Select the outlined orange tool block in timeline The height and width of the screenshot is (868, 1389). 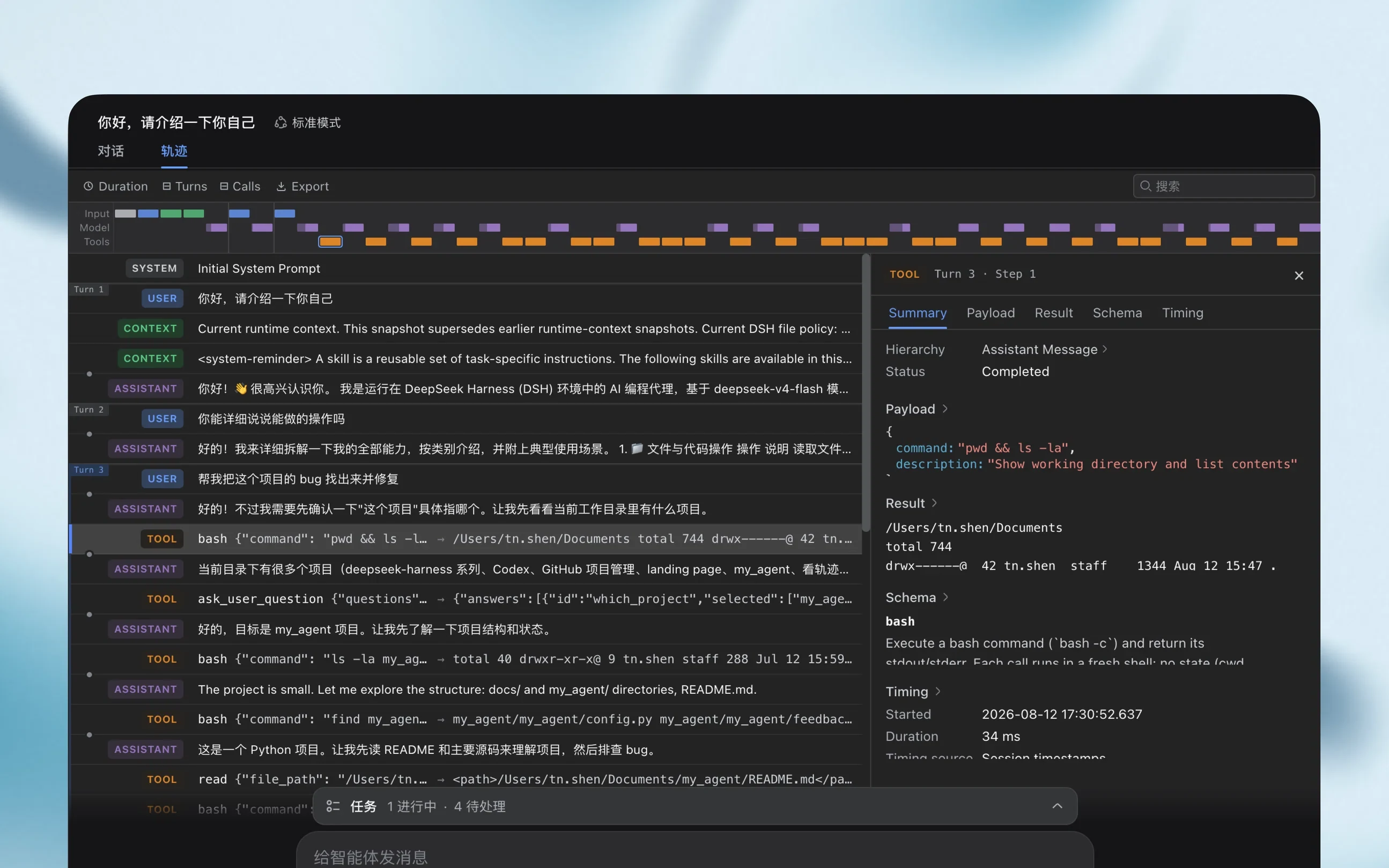tap(330, 242)
